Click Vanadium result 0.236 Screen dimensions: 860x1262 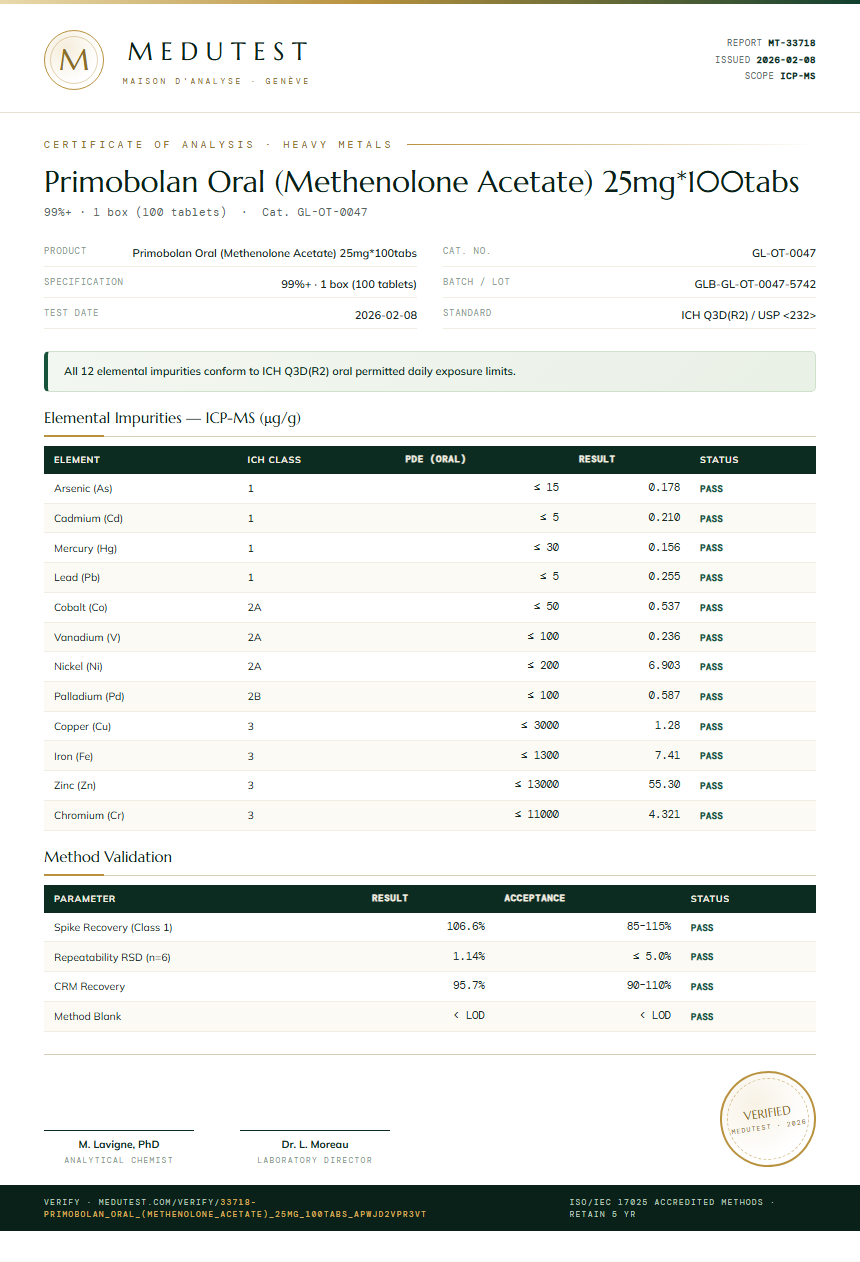(x=664, y=637)
